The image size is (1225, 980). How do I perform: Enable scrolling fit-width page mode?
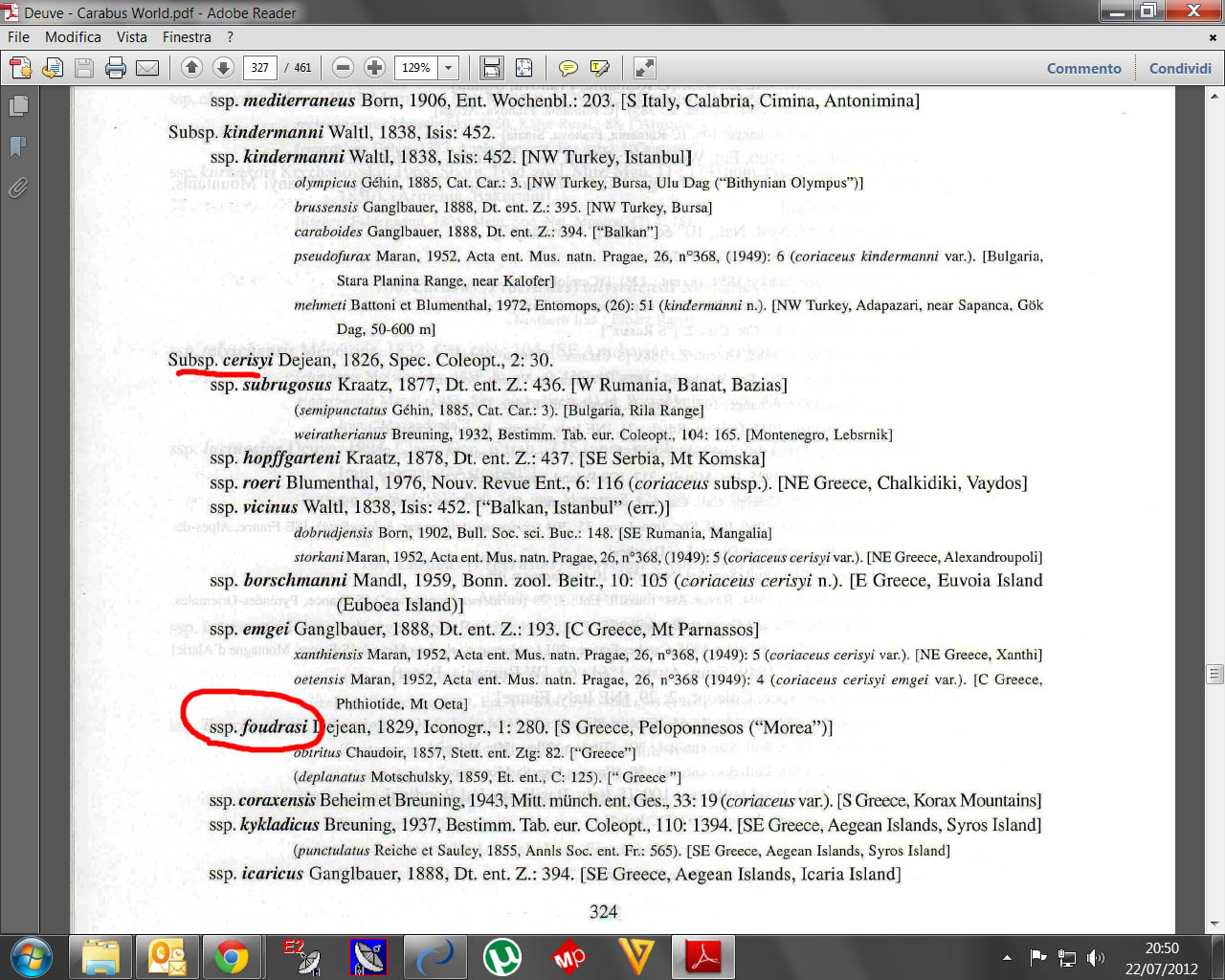(492, 68)
